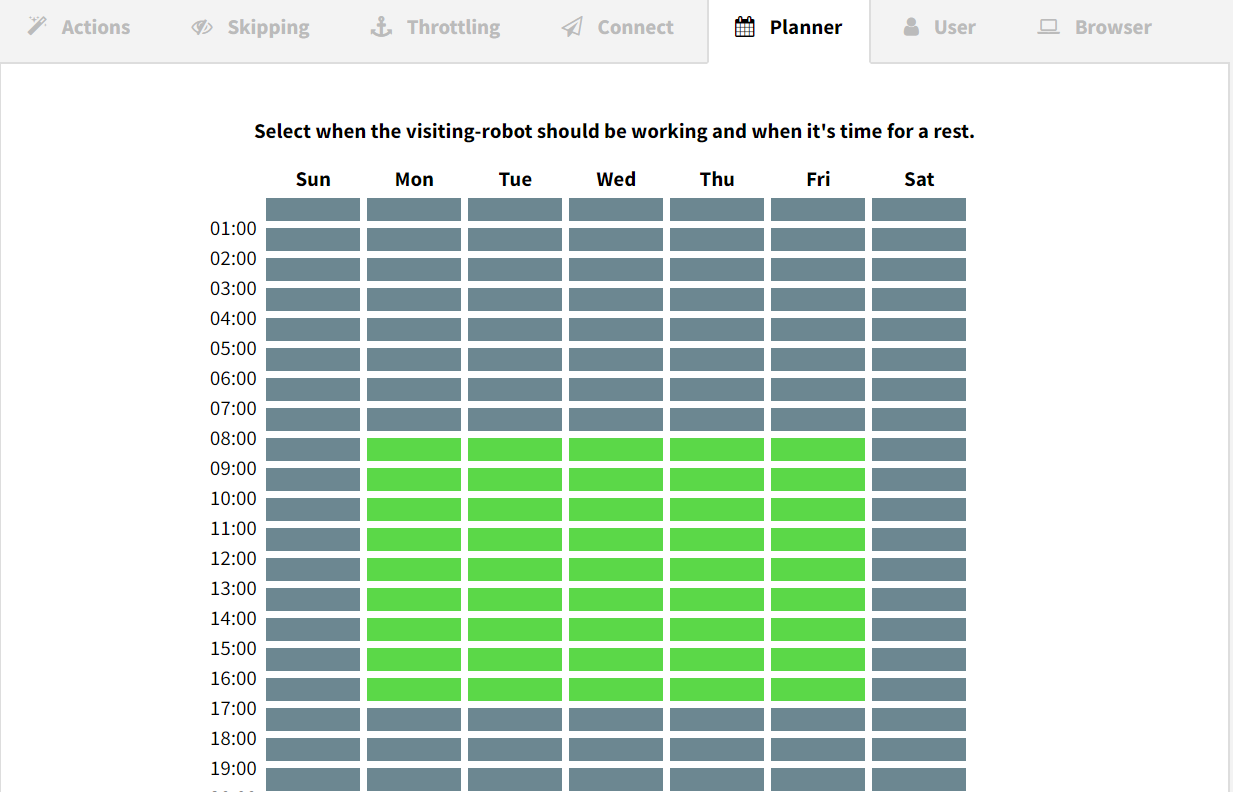
Task: Click the anchor Throttling icon
Action: (381, 27)
